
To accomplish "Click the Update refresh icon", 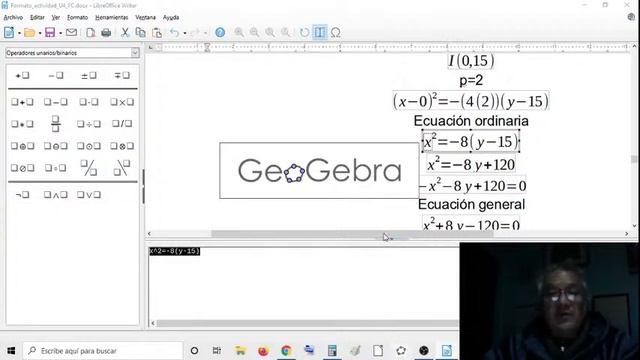I will pyautogui.click(x=304, y=32).
